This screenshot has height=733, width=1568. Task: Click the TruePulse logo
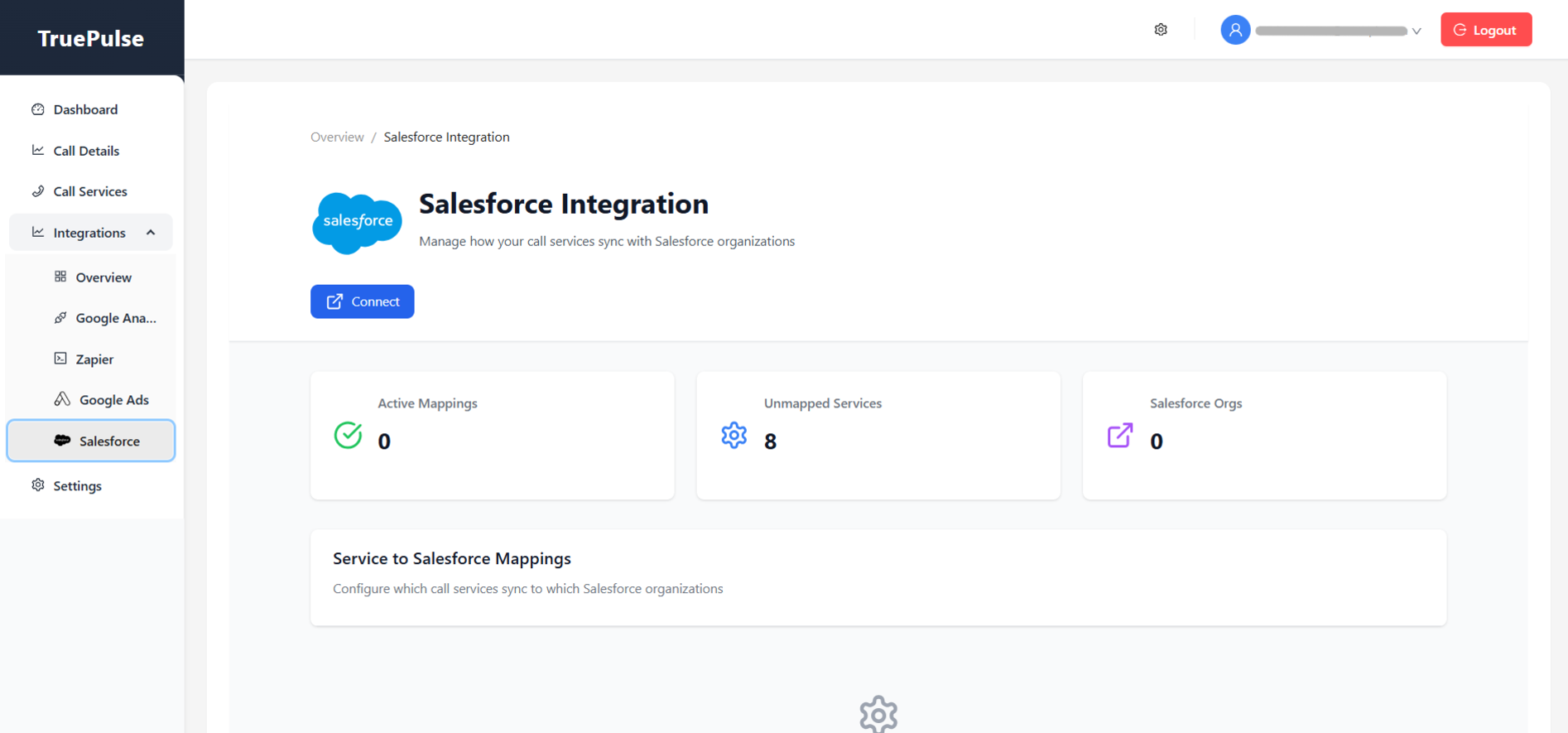91,38
